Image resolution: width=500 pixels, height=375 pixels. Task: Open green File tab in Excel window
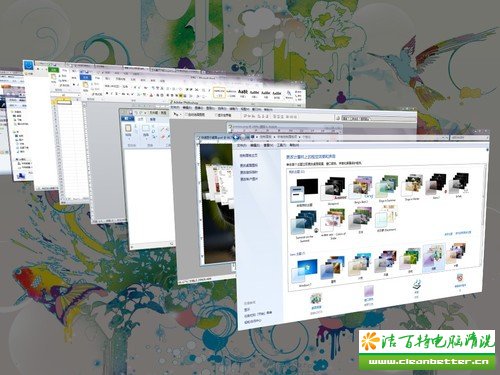tap(53, 69)
